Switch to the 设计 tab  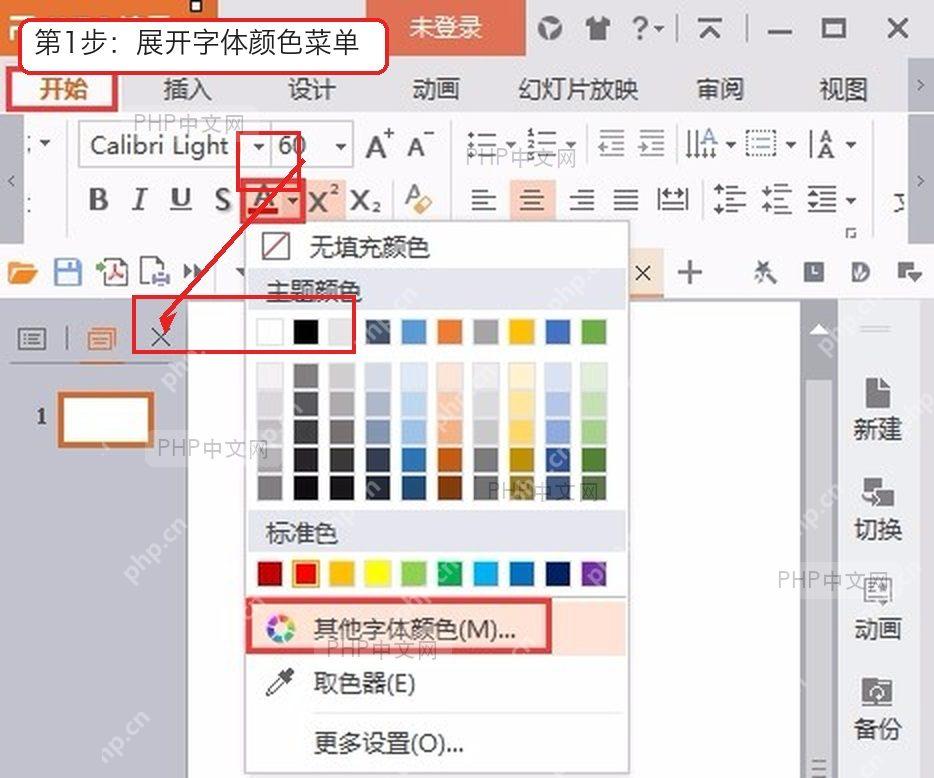(x=312, y=90)
